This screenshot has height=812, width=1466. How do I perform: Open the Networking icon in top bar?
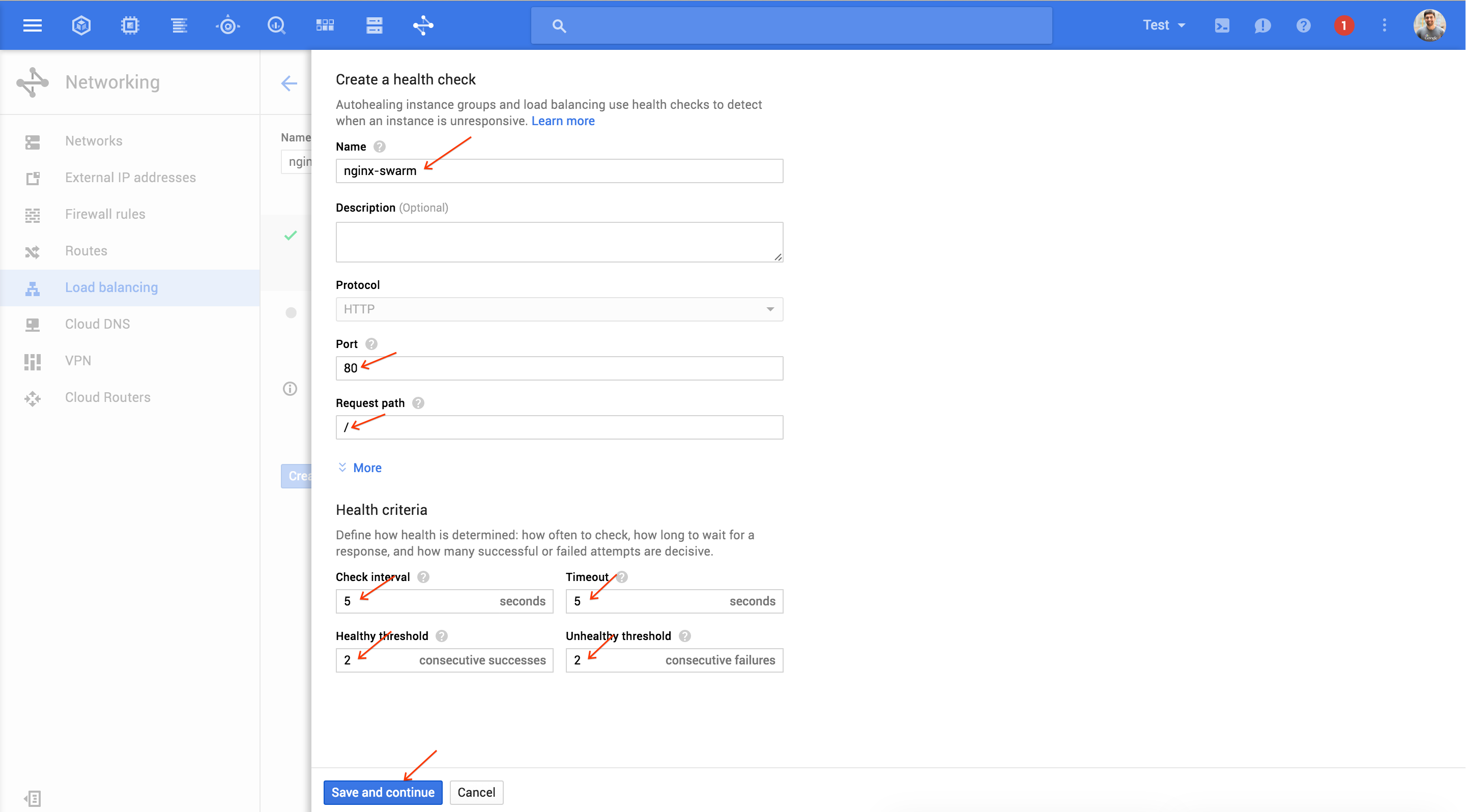pos(423,25)
